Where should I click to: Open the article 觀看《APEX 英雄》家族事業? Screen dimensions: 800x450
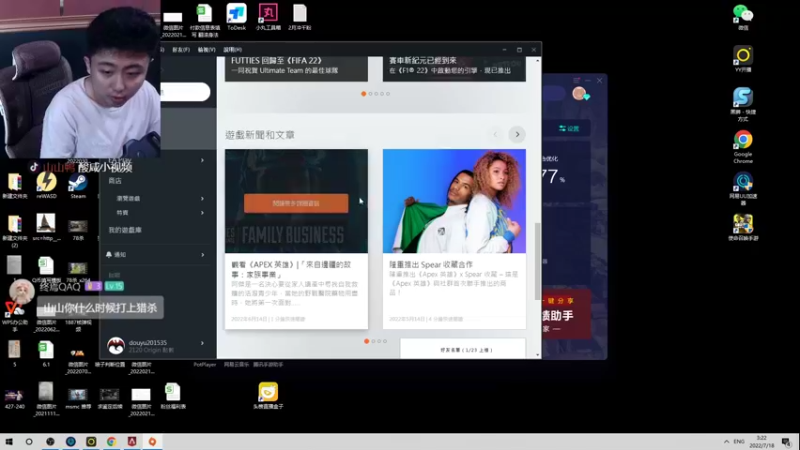coord(296,239)
